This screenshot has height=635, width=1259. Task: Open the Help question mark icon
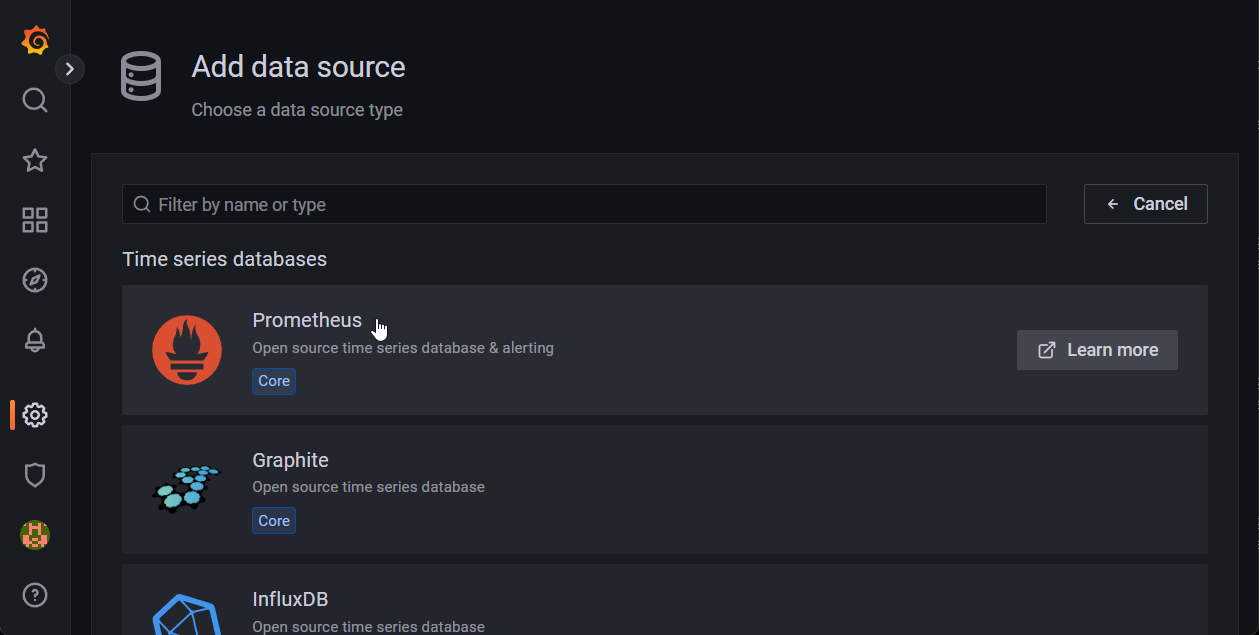[x=35, y=595]
